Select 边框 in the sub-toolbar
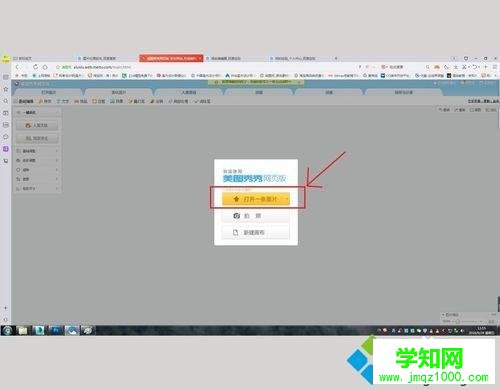The width and height of the screenshot is (500, 389). 99,101
